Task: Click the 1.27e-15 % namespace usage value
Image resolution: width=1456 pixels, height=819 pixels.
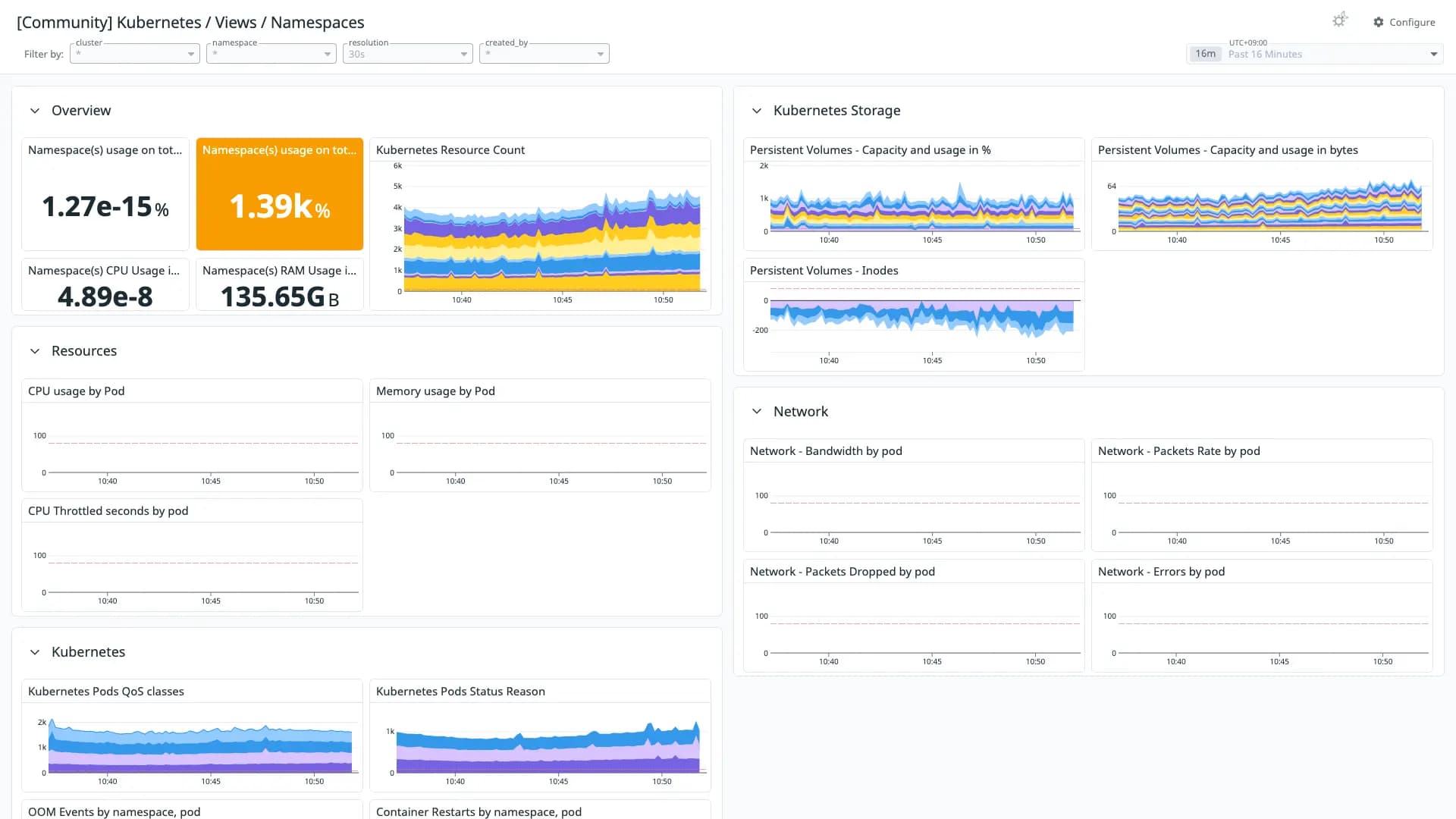Action: pyautogui.click(x=105, y=206)
